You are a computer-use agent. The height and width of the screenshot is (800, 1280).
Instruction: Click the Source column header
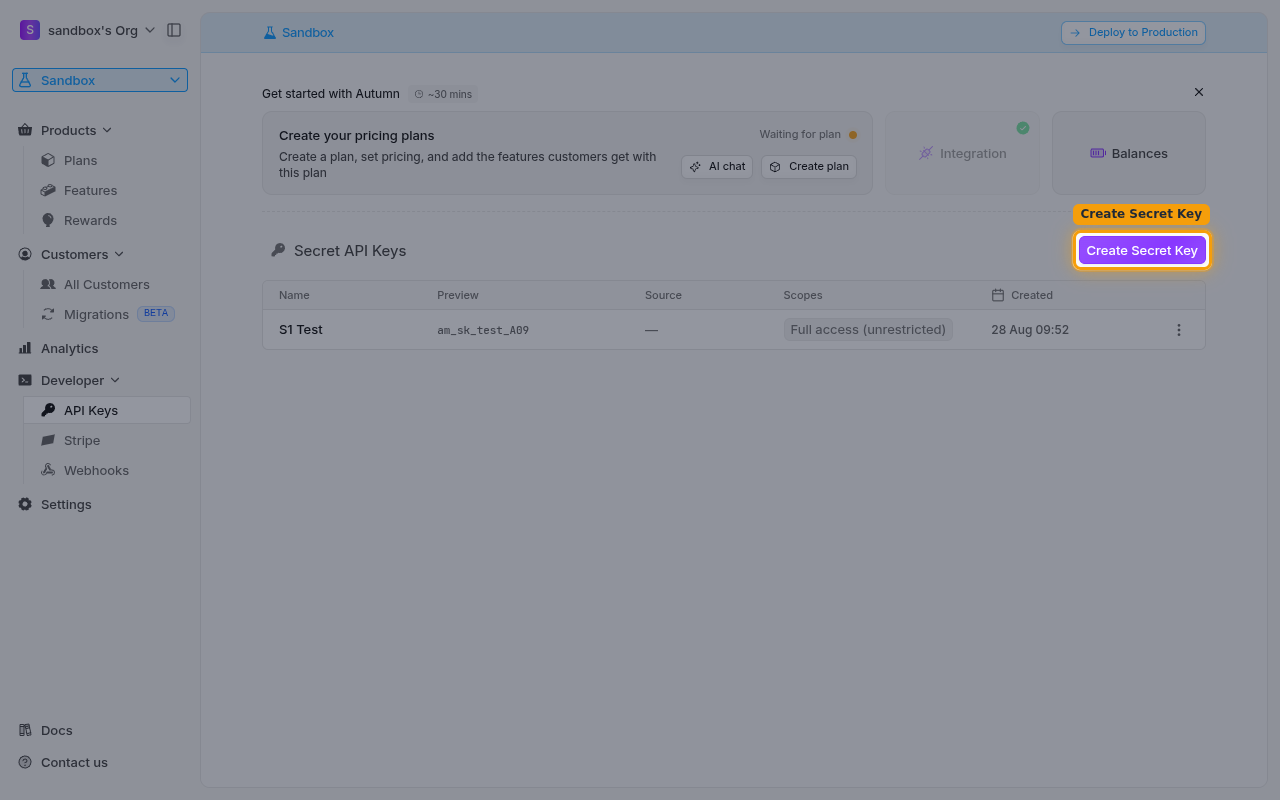point(663,295)
